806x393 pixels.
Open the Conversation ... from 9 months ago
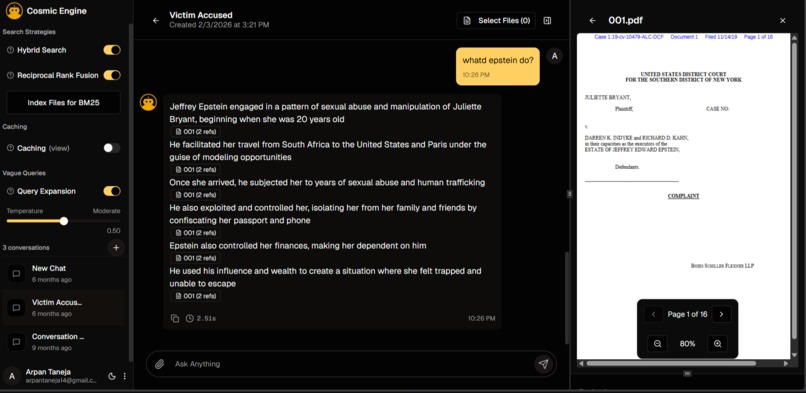click(63, 342)
